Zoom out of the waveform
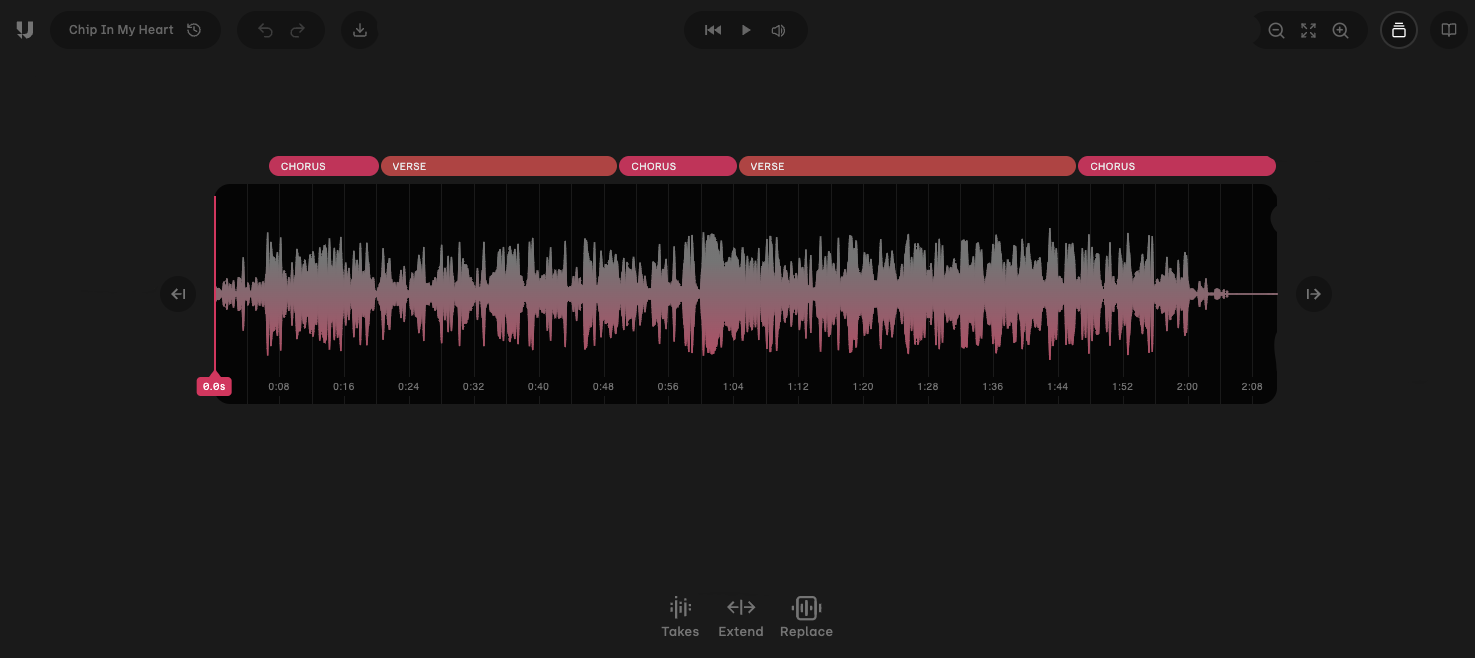 coord(1276,30)
